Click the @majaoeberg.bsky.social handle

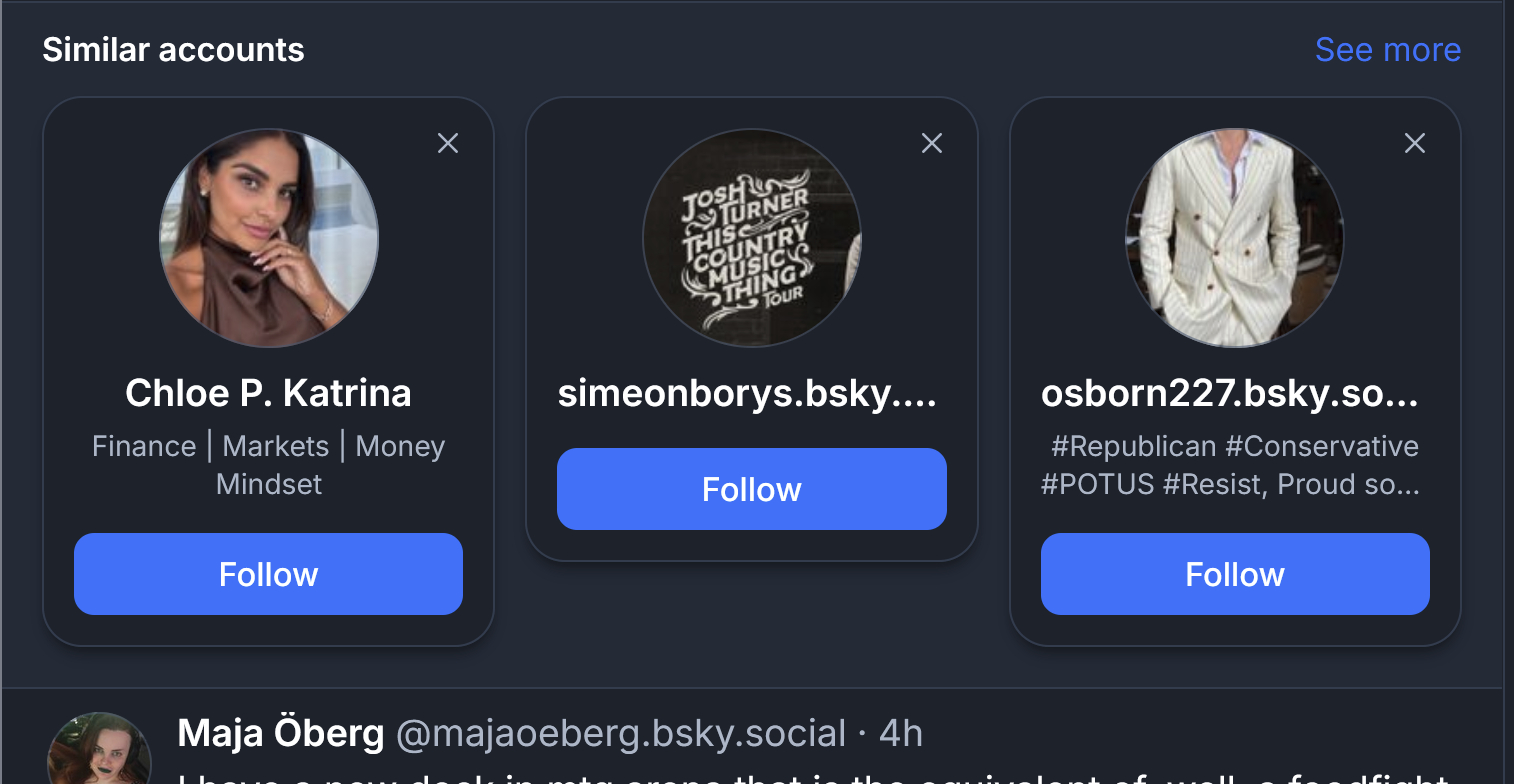621,734
